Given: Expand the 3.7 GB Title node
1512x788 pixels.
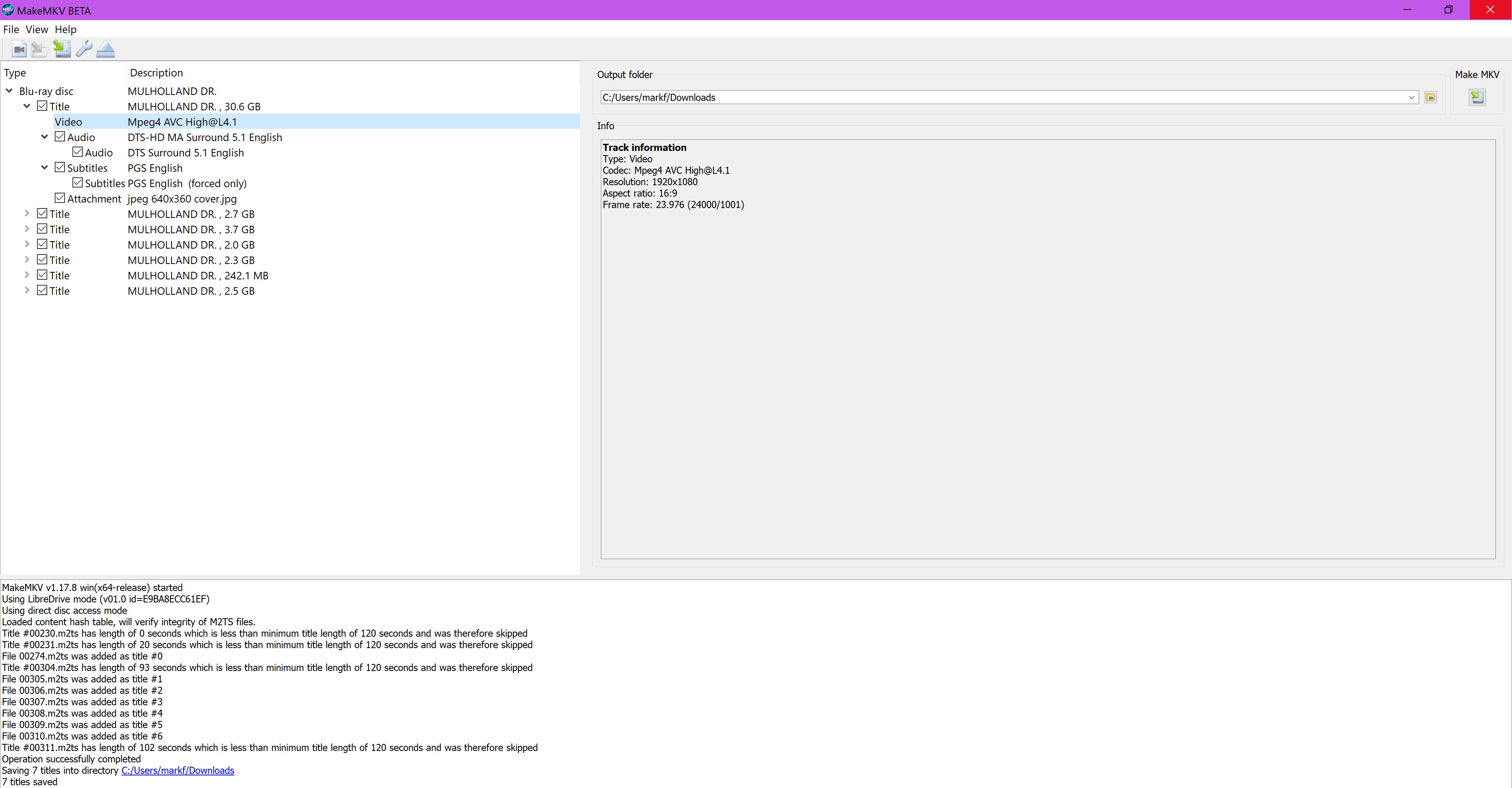Looking at the screenshot, I should coord(27,229).
